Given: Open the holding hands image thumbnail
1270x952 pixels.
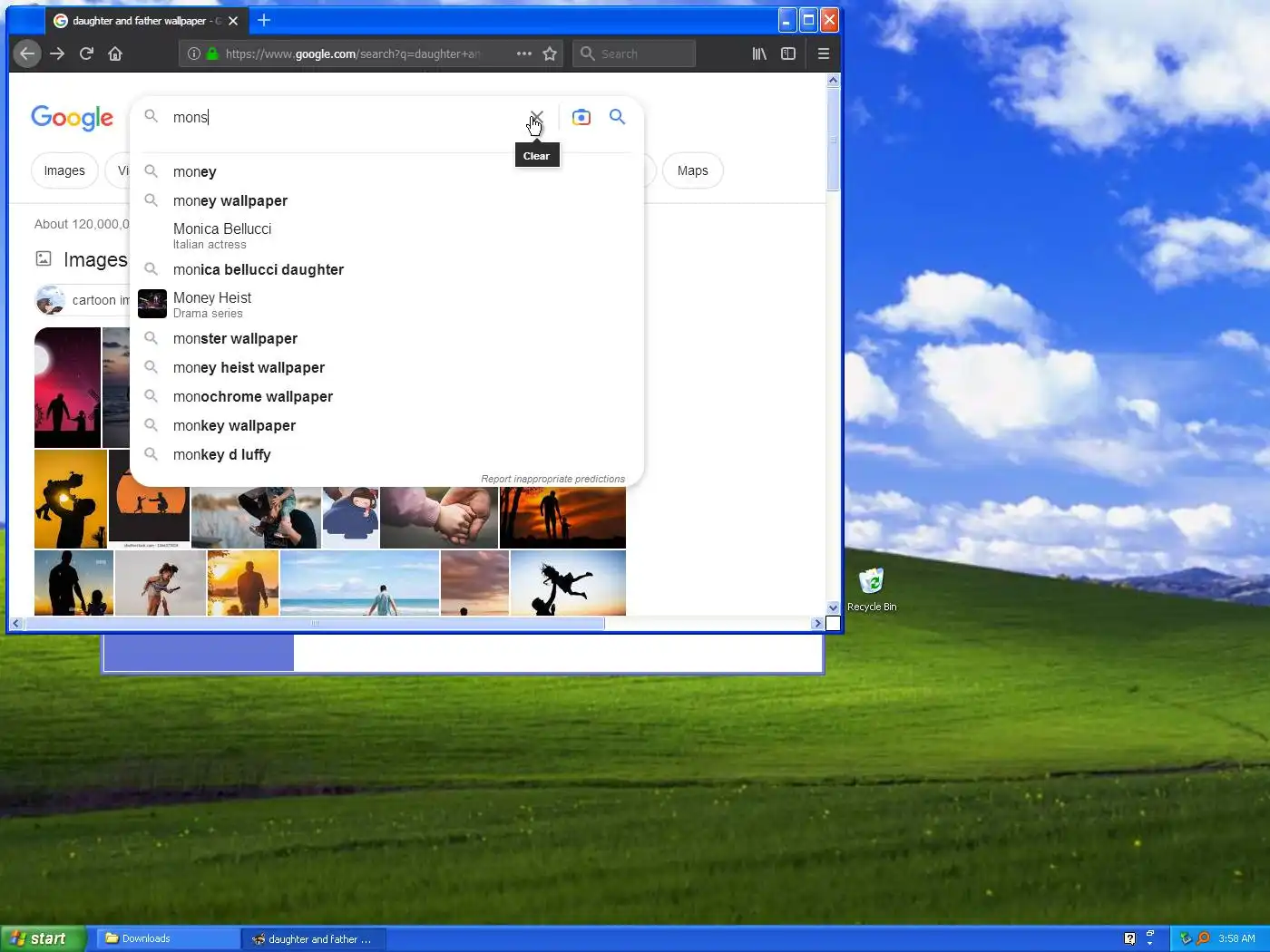Looking at the screenshot, I should [x=439, y=517].
